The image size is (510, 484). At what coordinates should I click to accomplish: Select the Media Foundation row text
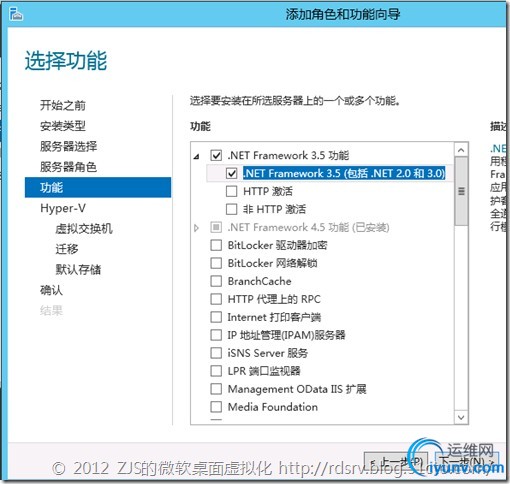pos(272,407)
